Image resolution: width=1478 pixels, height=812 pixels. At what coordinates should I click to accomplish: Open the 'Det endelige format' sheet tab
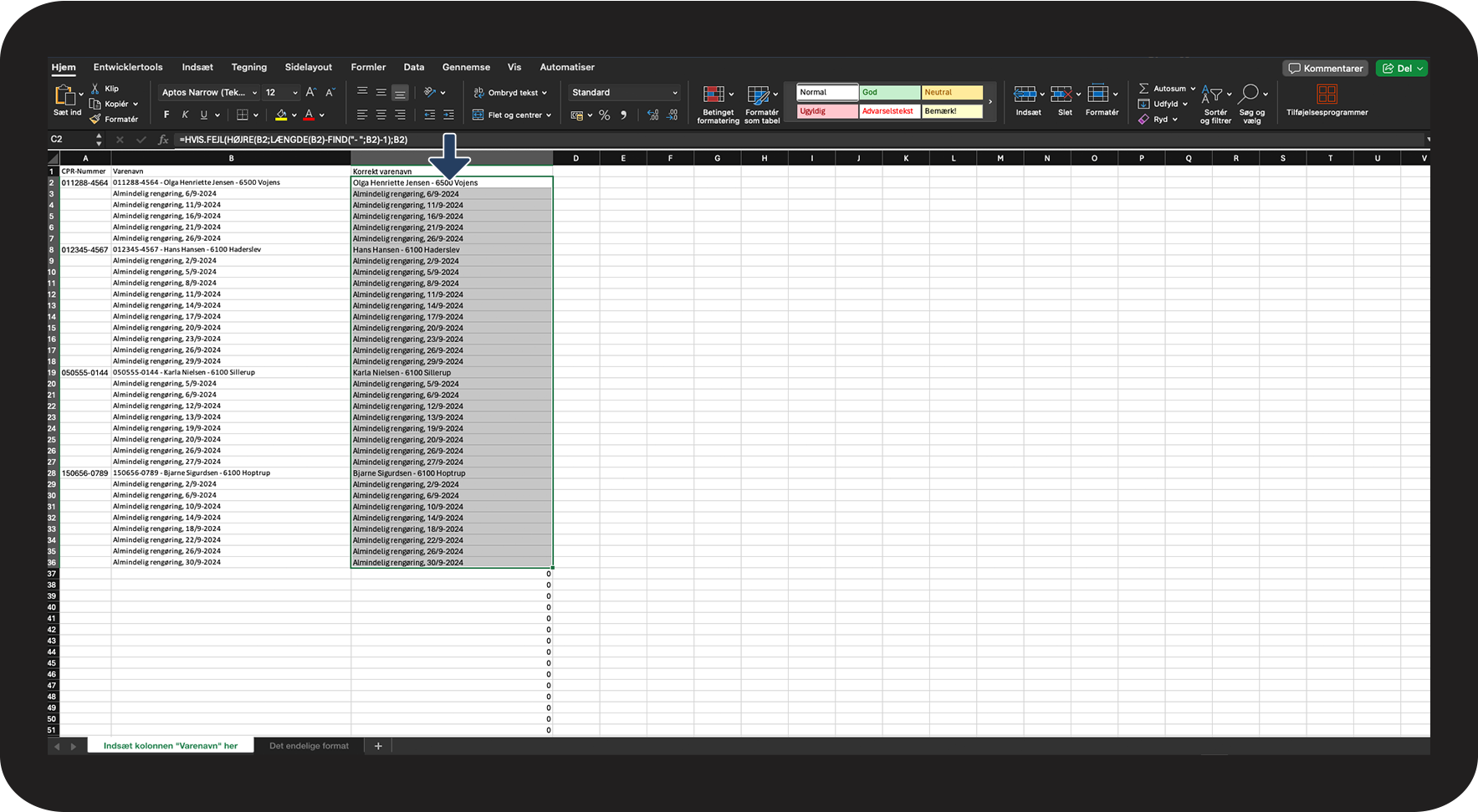tap(309, 746)
